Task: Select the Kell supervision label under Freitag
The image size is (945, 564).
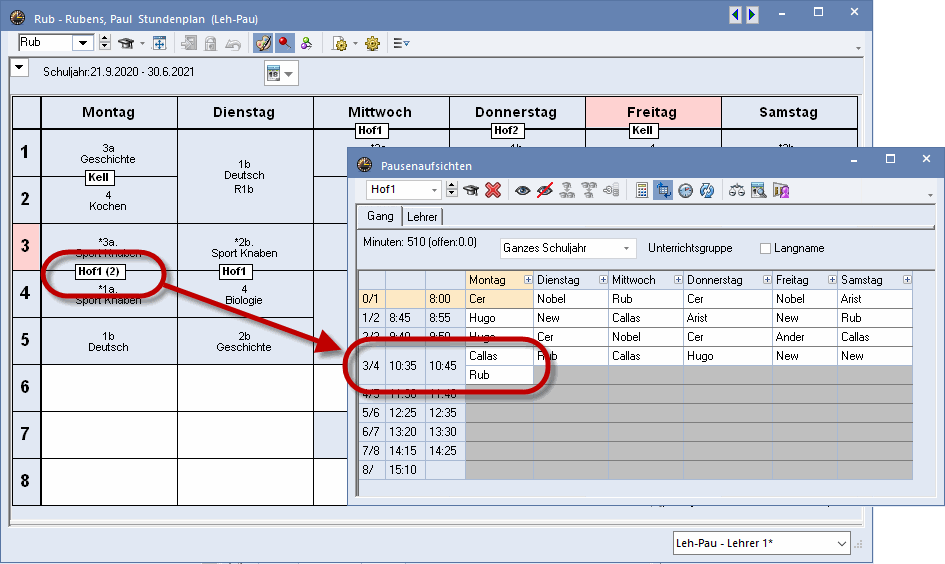Action: click(642, 130)
